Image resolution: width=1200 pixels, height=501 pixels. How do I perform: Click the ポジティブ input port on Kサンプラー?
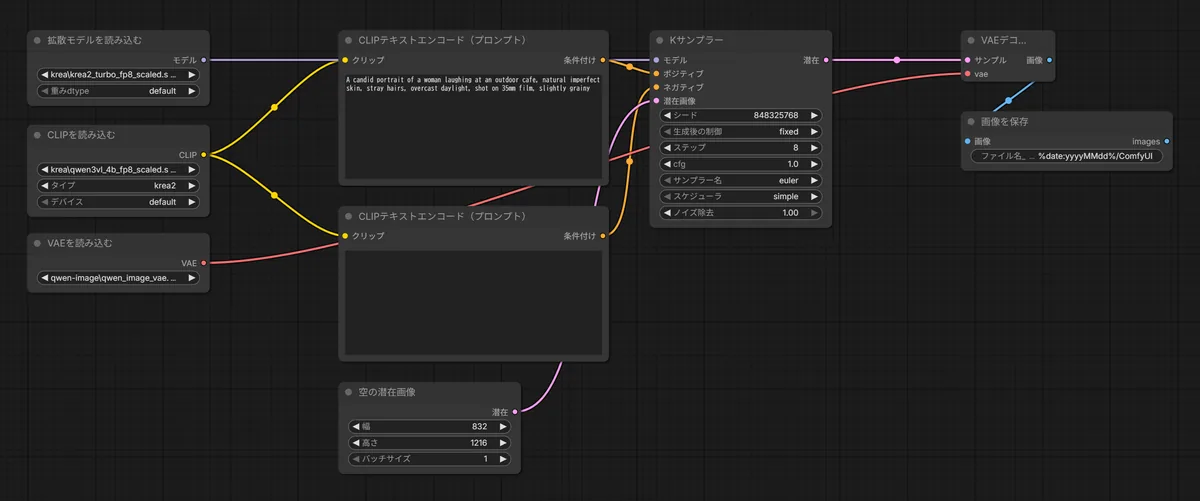656,74
